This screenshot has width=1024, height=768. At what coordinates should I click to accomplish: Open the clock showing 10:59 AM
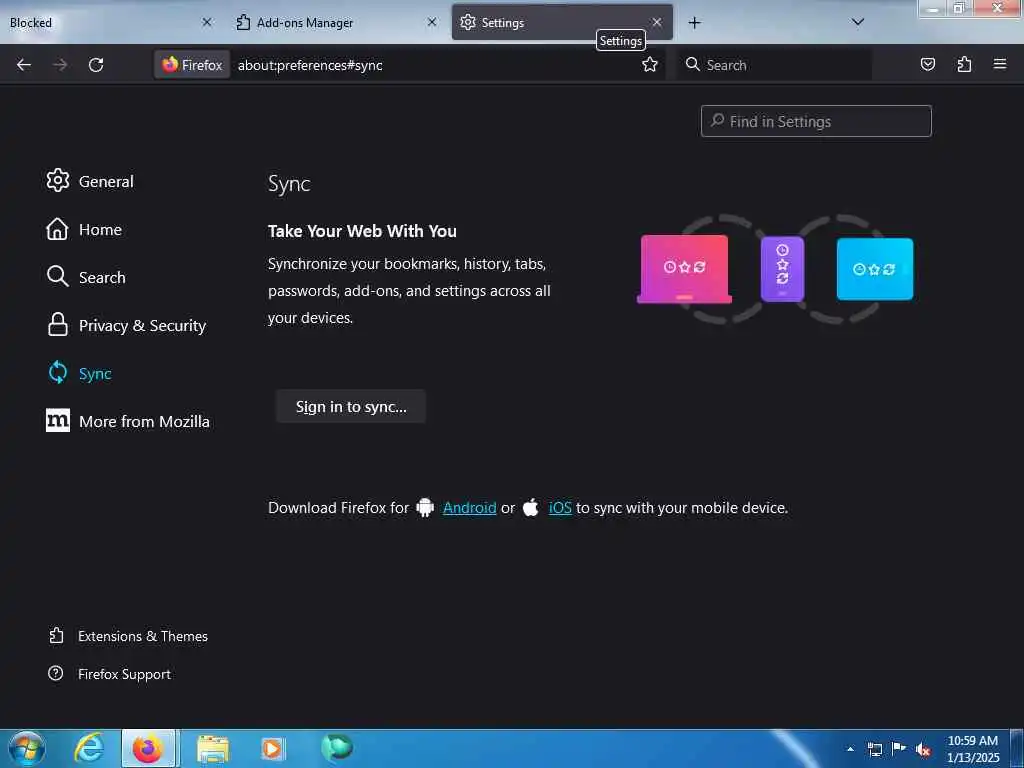coord(973,749)
